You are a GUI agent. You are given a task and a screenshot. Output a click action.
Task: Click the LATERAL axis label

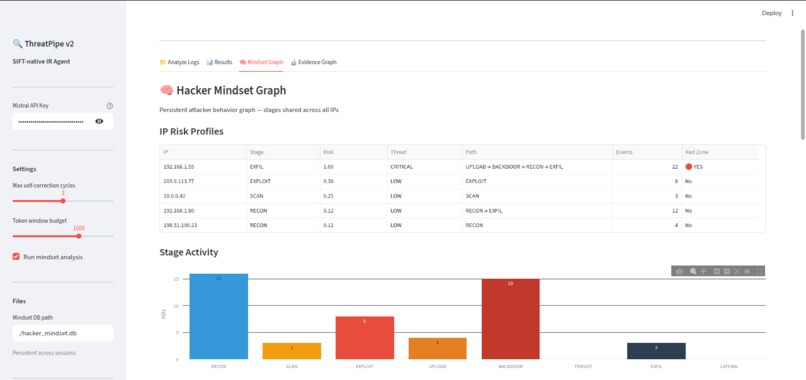pos(729,367)
